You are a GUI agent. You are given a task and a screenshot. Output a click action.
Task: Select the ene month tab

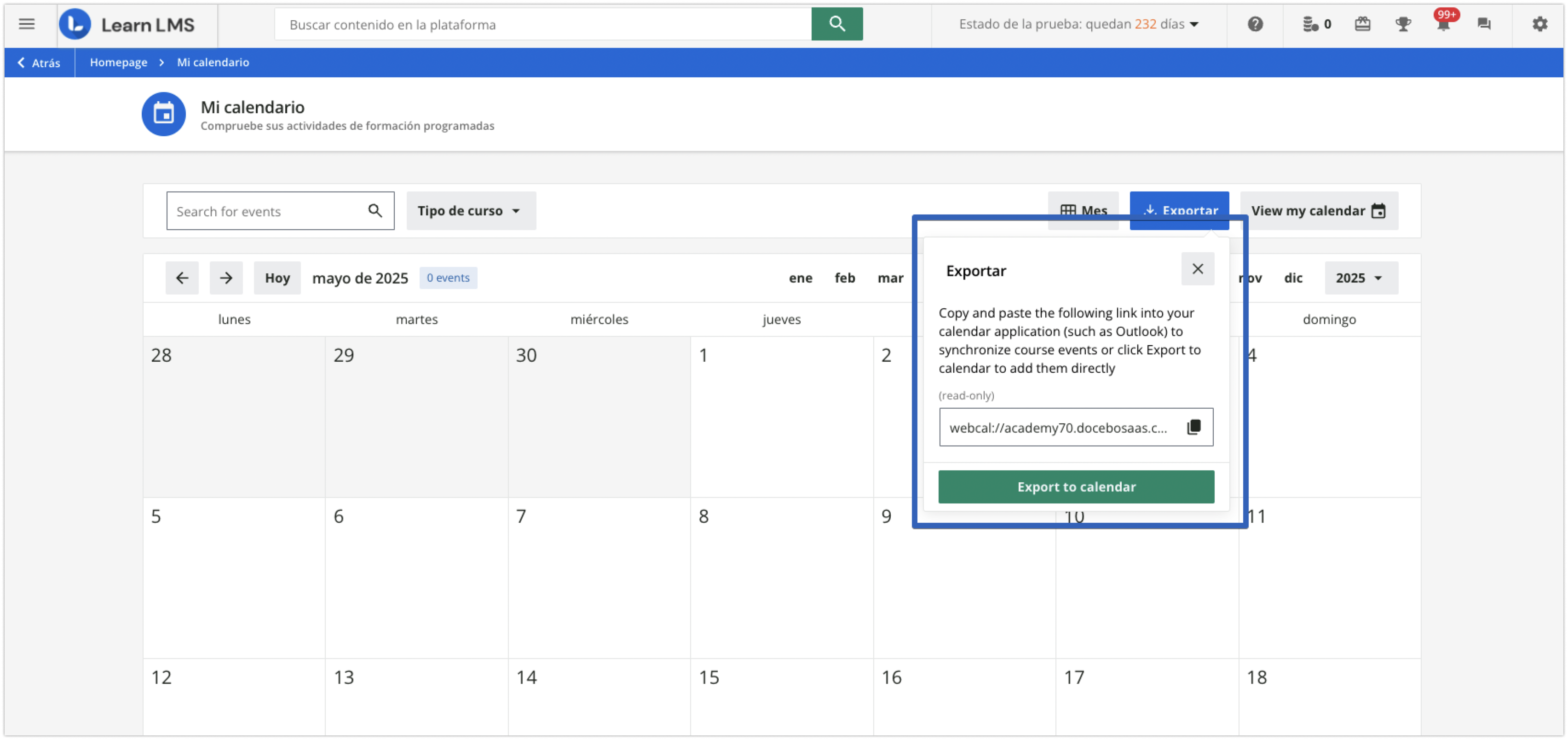click(x=800, y=277)
